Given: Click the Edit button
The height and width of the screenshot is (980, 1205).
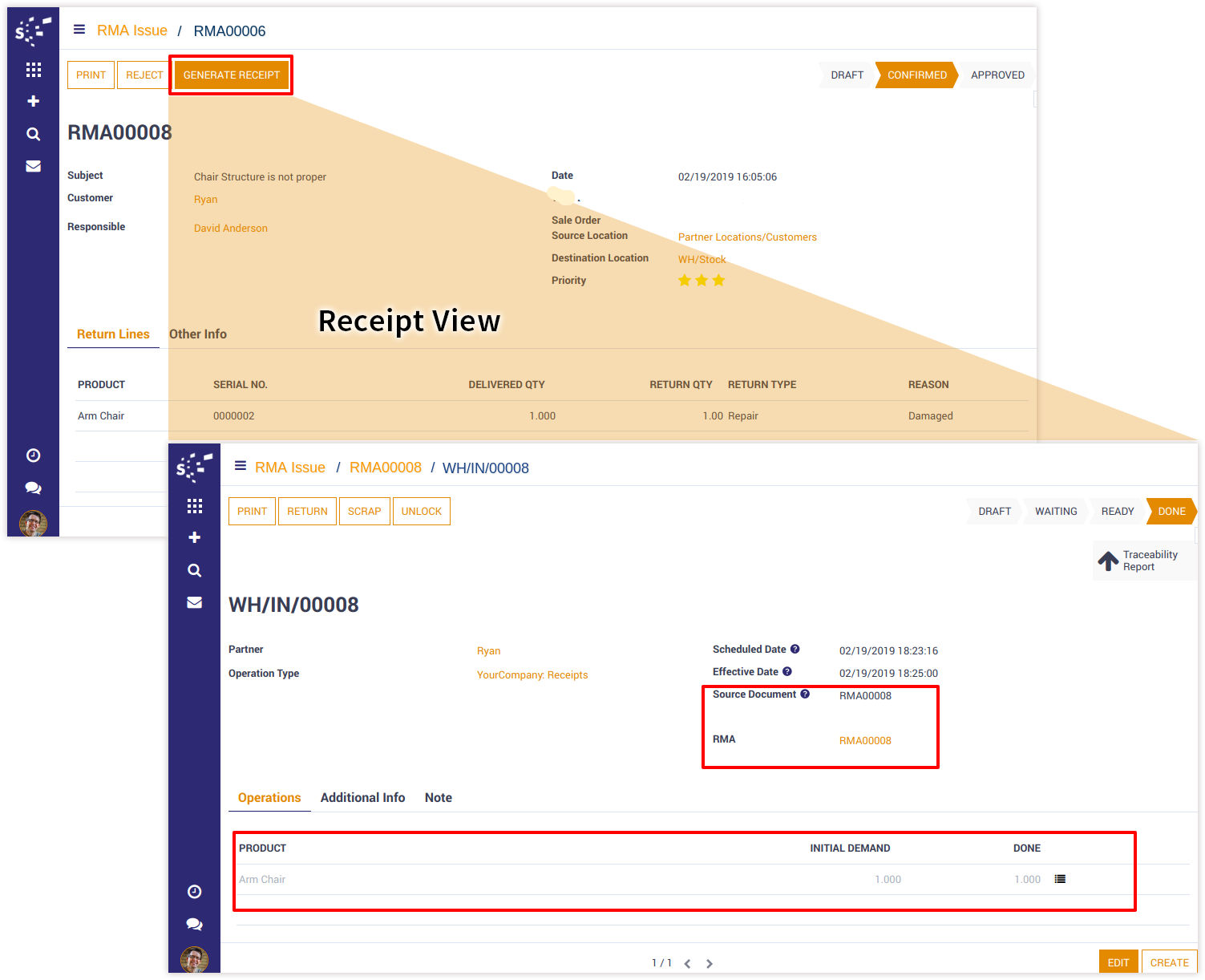Looking at the screenshot, I should [1118, 962].
